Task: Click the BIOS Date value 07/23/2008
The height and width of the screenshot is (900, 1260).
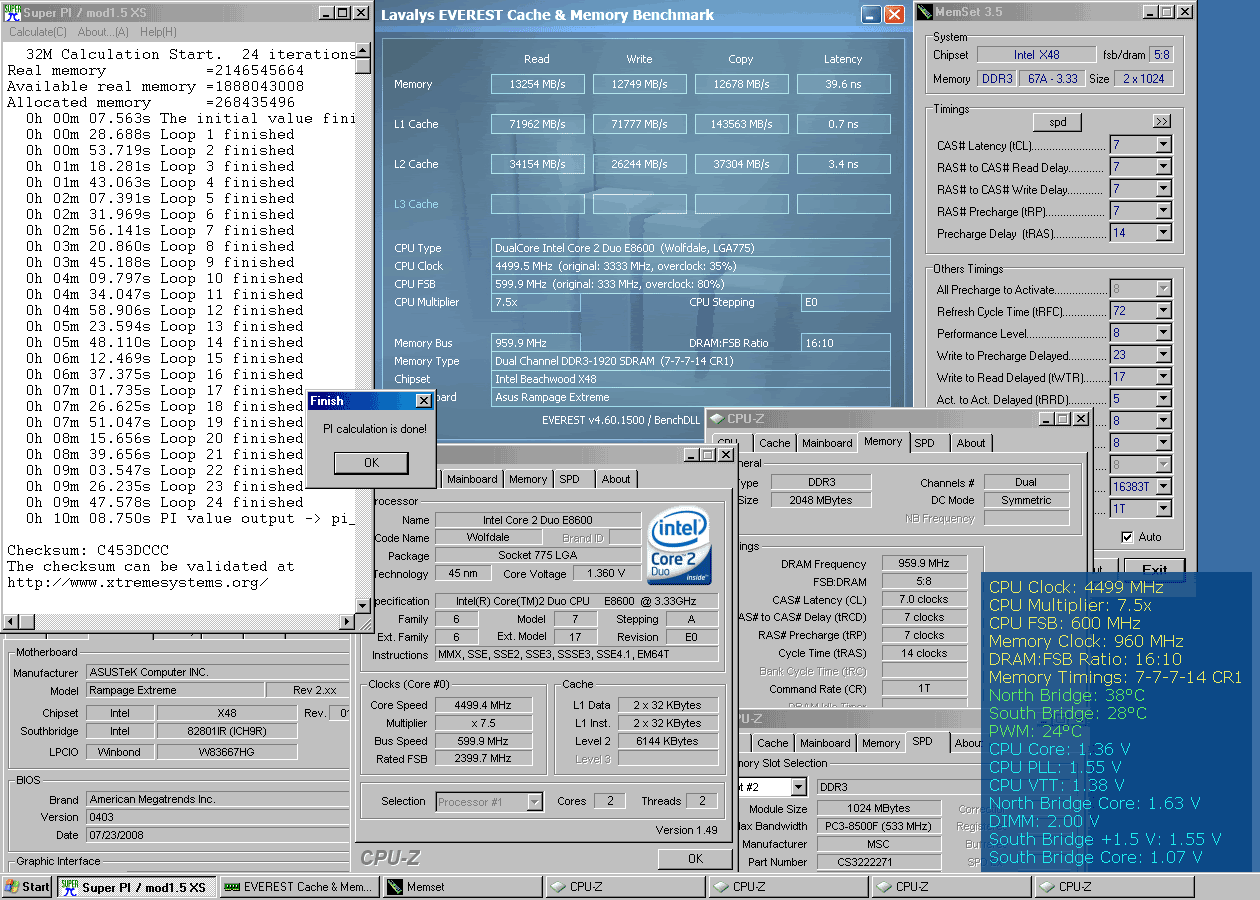Action: (x=216, y=836)
